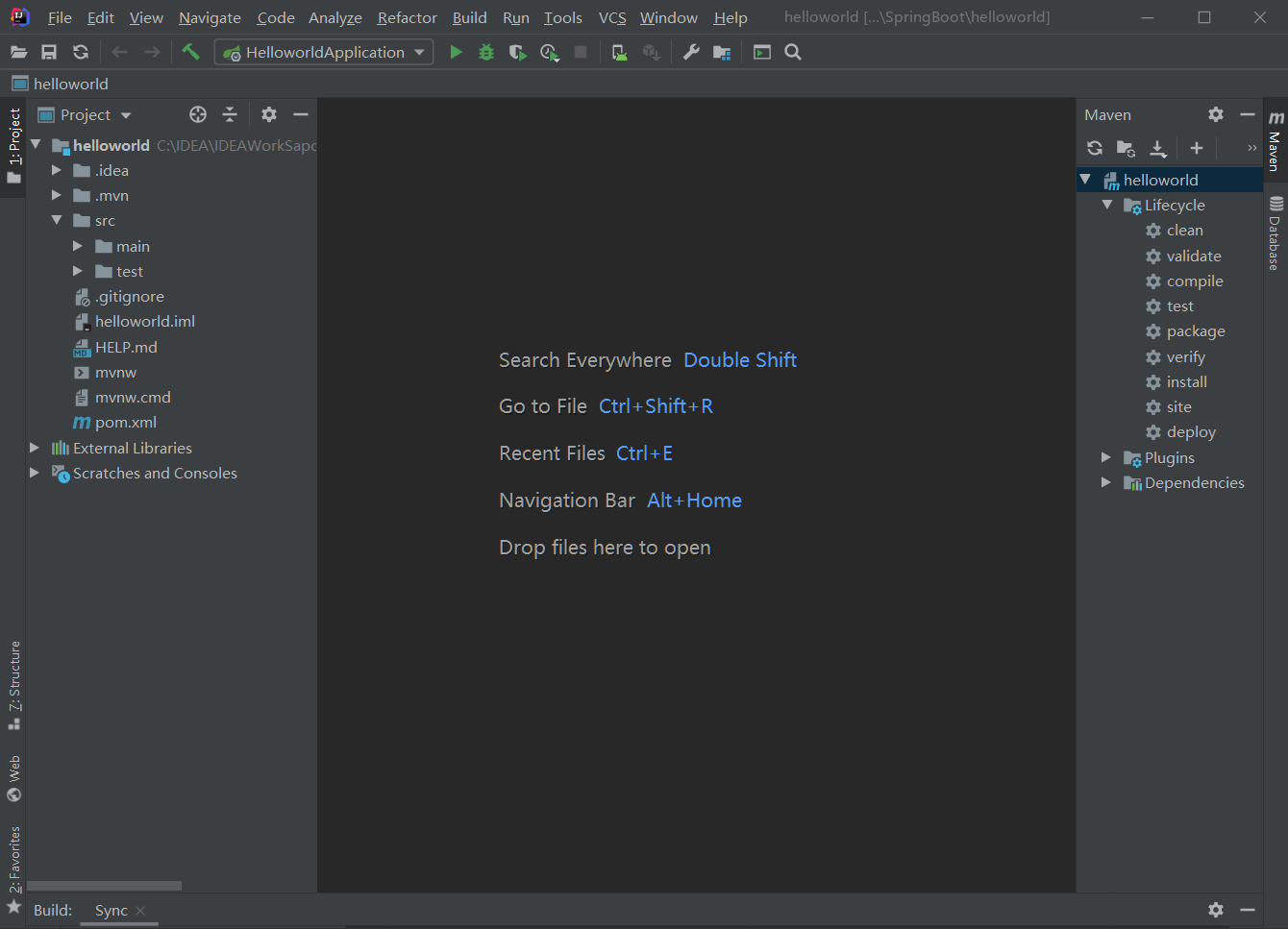Click the Profiler run toolbar icon
The height and width of the screenshot is (929, 1288).
550,52
